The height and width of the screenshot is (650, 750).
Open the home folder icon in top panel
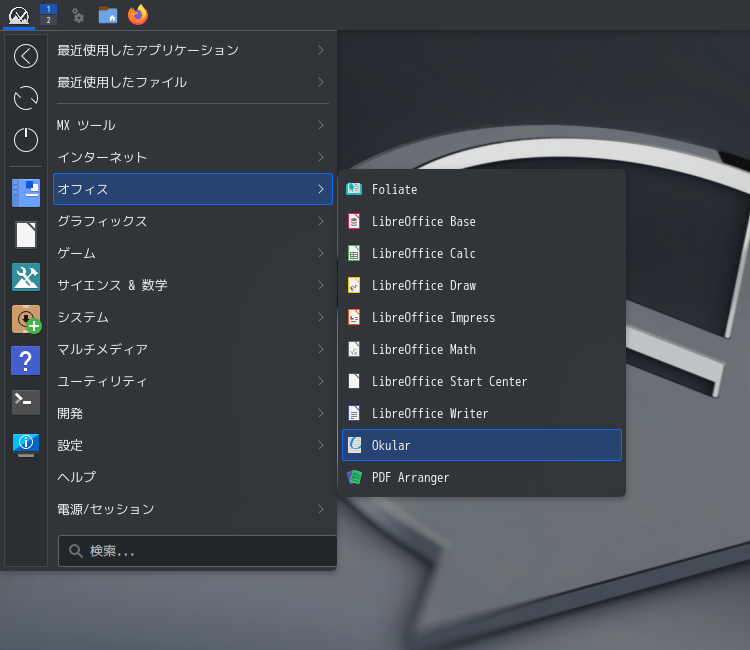[108, 15]
